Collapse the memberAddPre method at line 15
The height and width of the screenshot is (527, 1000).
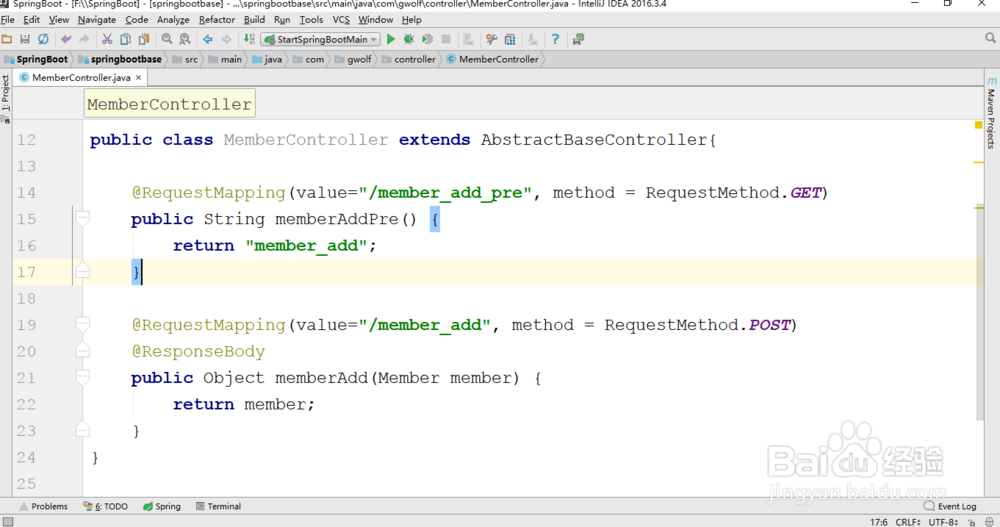pos(82,219)
